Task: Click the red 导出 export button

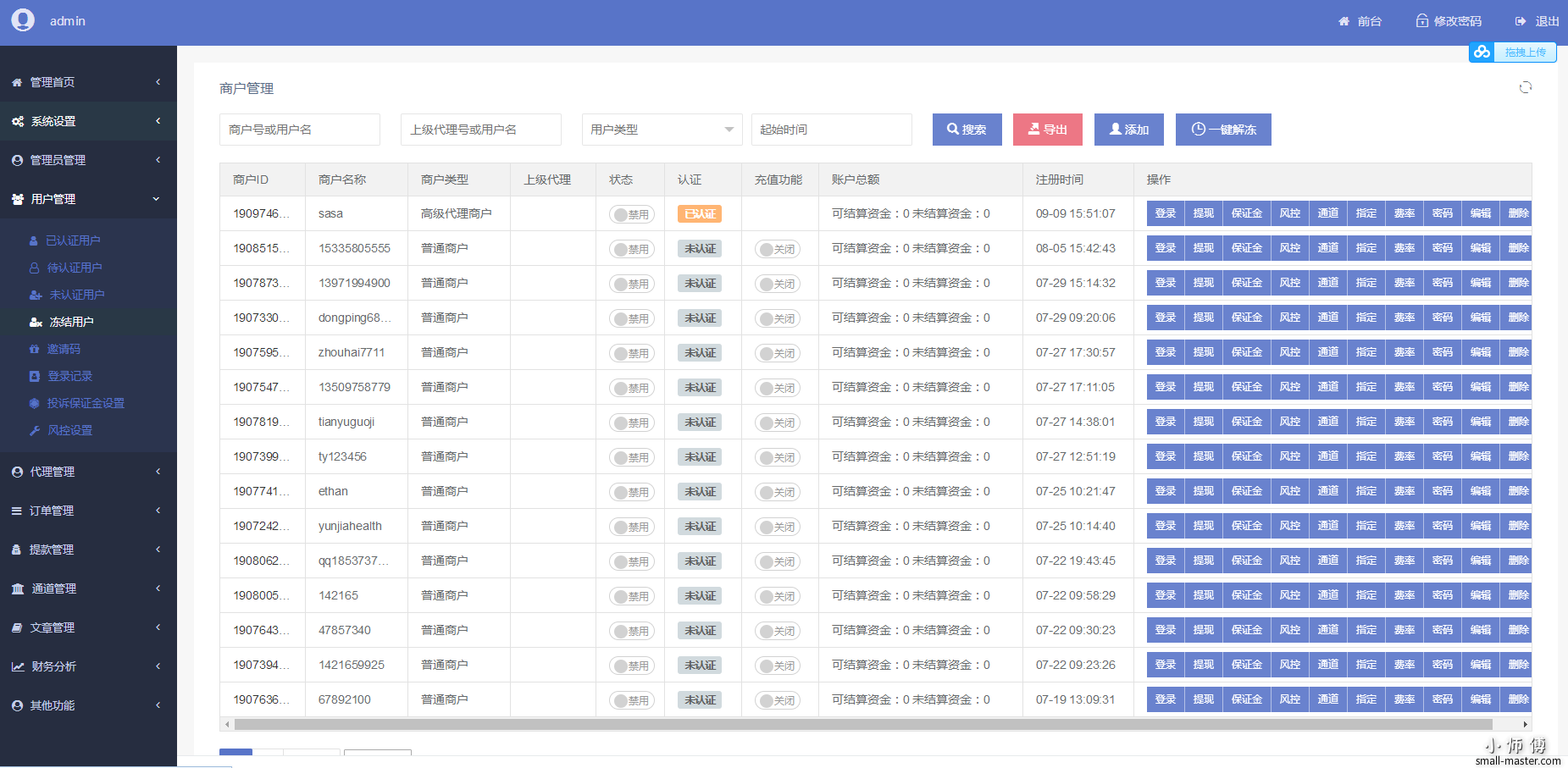Action: (1047, 130)
